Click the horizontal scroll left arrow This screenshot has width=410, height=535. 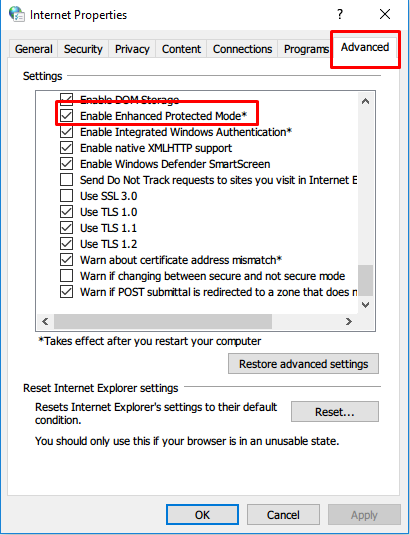point(45,321)
